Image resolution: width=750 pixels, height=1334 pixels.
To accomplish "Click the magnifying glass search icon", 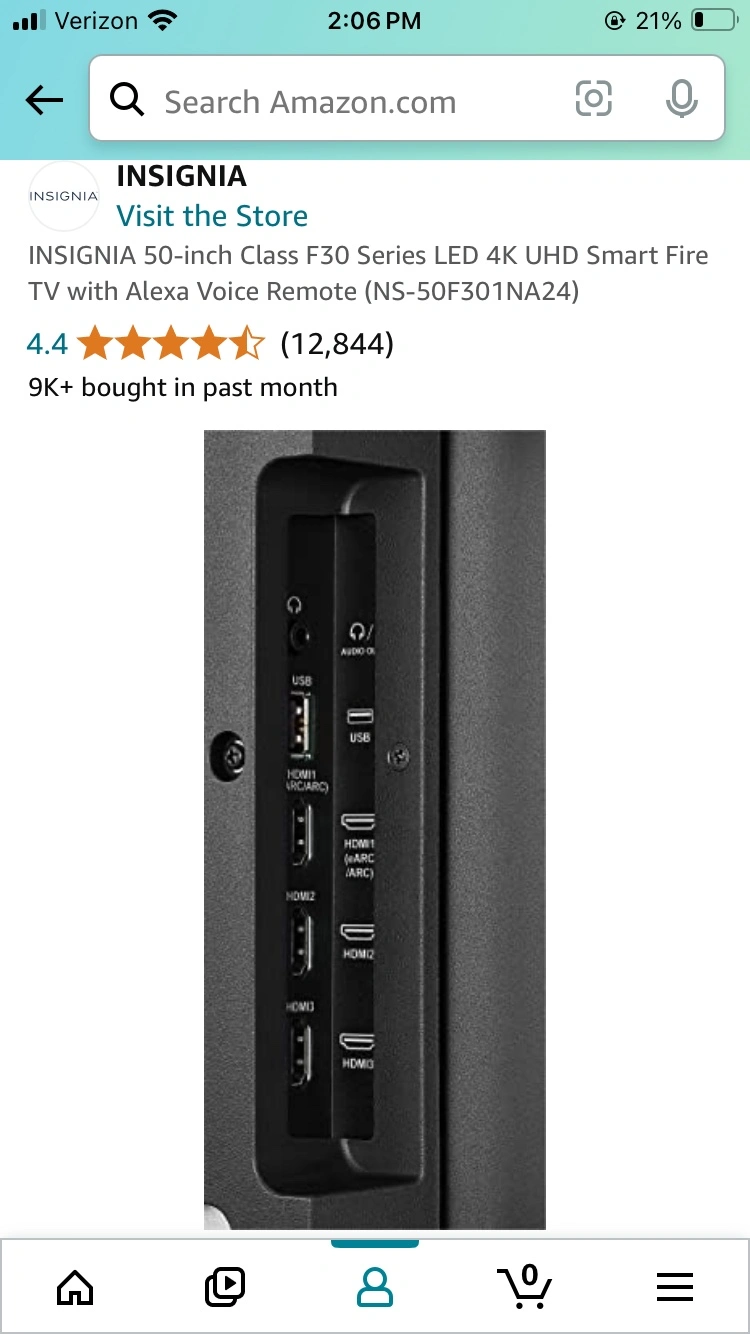I will [x=127, y=100].
